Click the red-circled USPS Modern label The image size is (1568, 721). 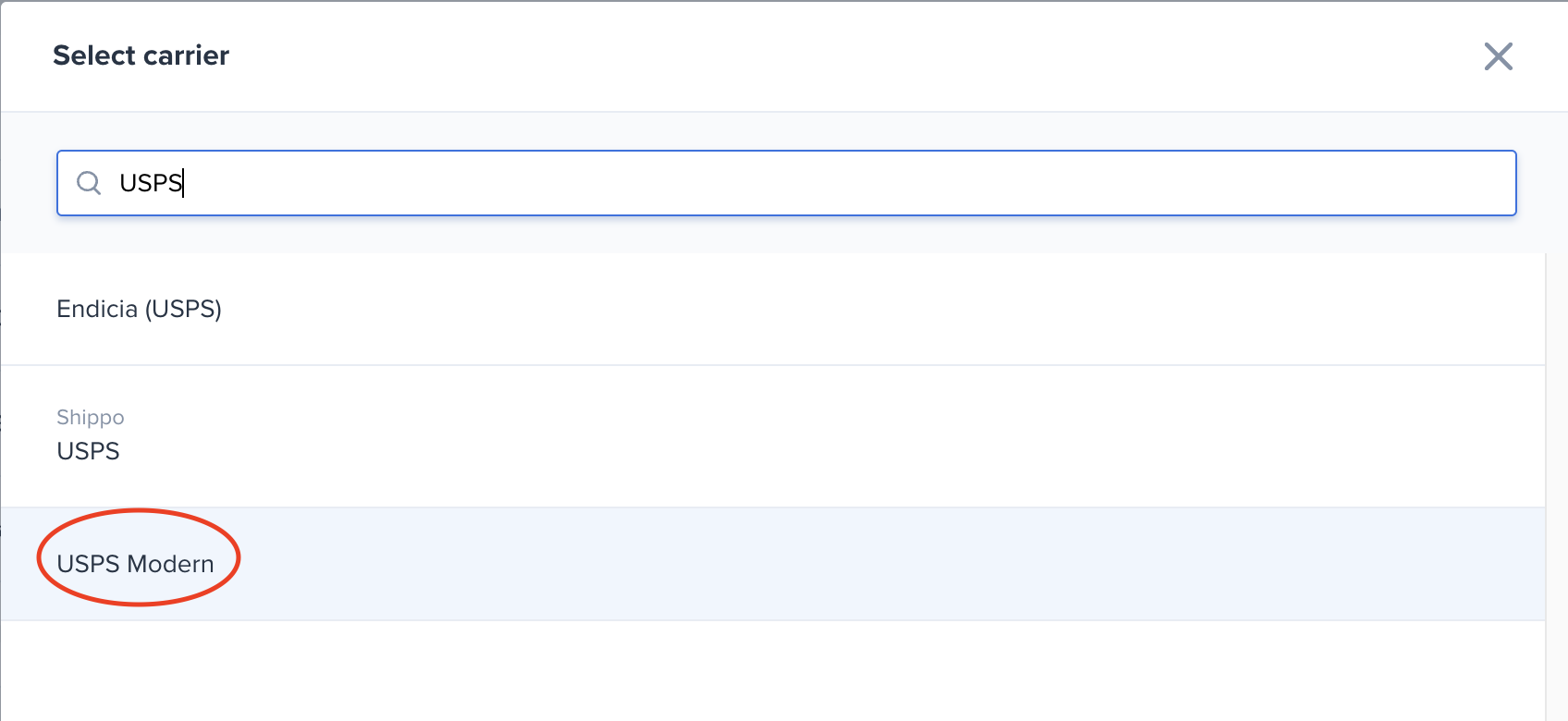click(x=135, y=564)
